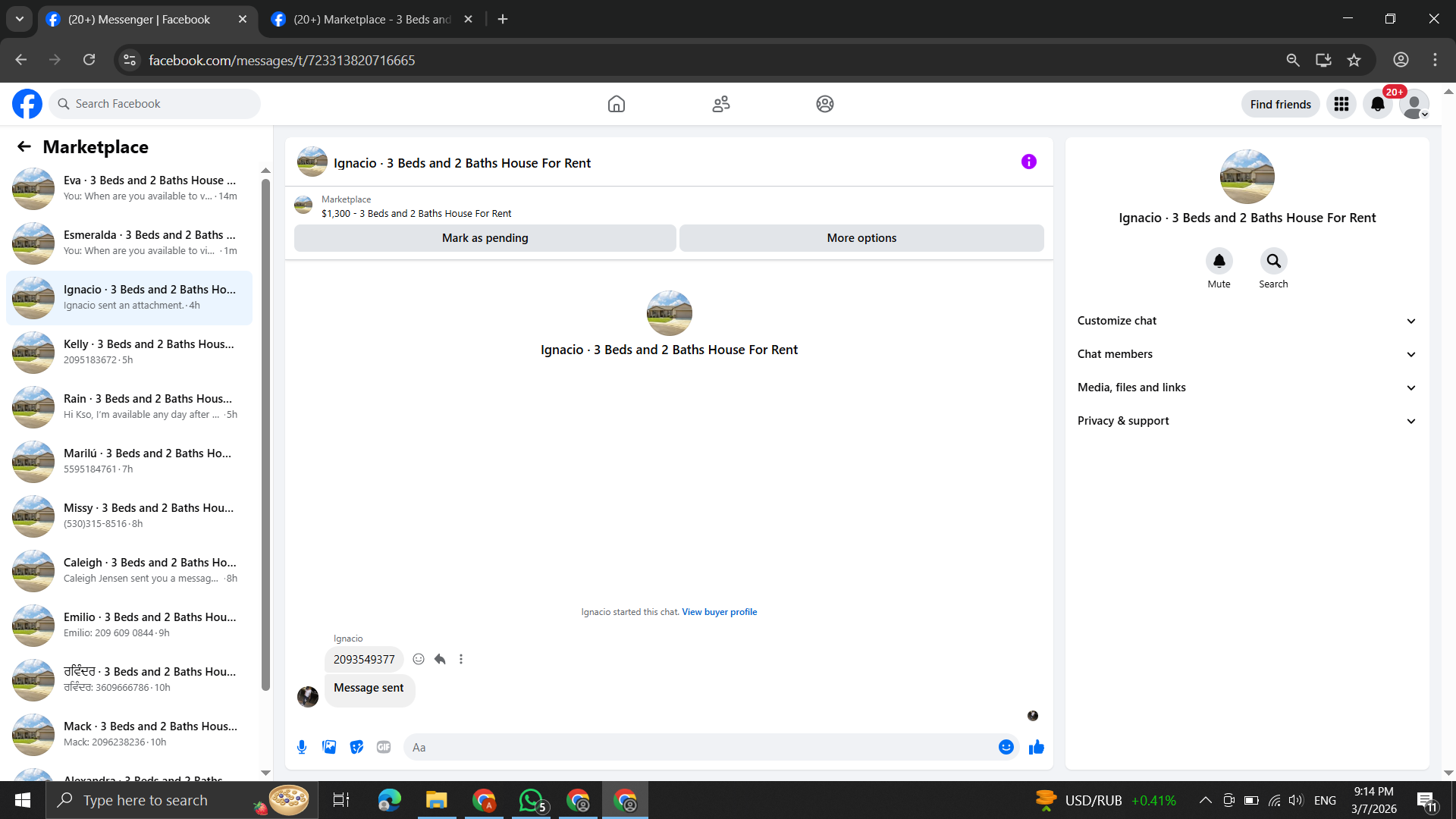The height and width of the screenshot is (819, 1456).
Task: Click the Find friends button
Action: click(1281, 104)
